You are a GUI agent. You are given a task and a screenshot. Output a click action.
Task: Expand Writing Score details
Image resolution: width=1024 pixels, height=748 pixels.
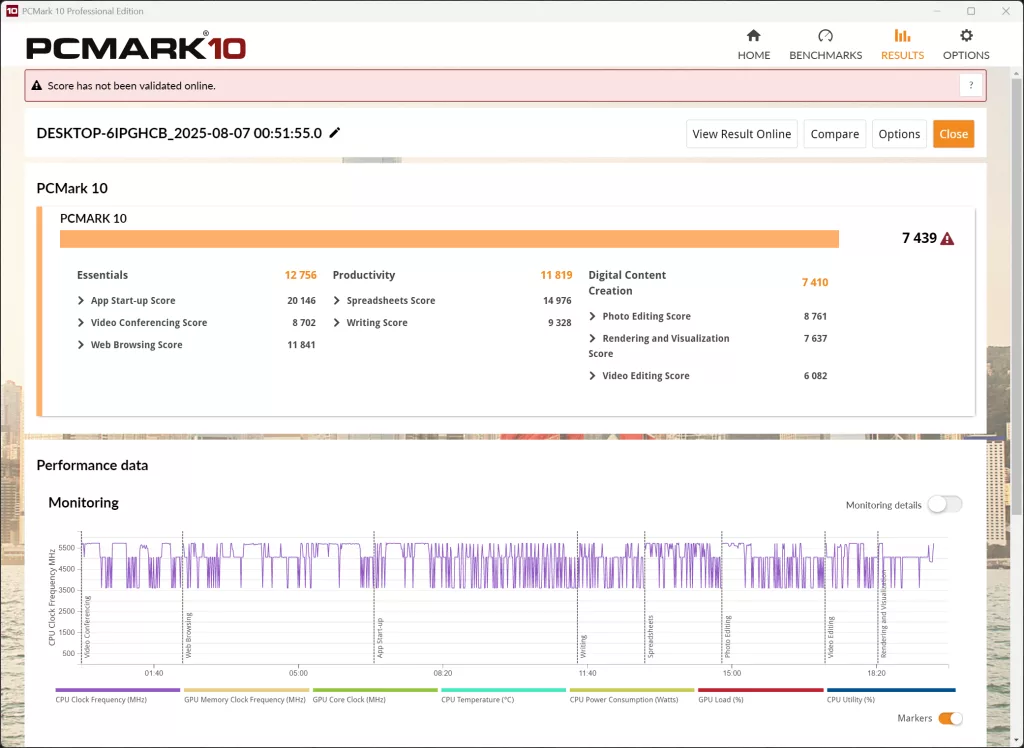[337, 323]
